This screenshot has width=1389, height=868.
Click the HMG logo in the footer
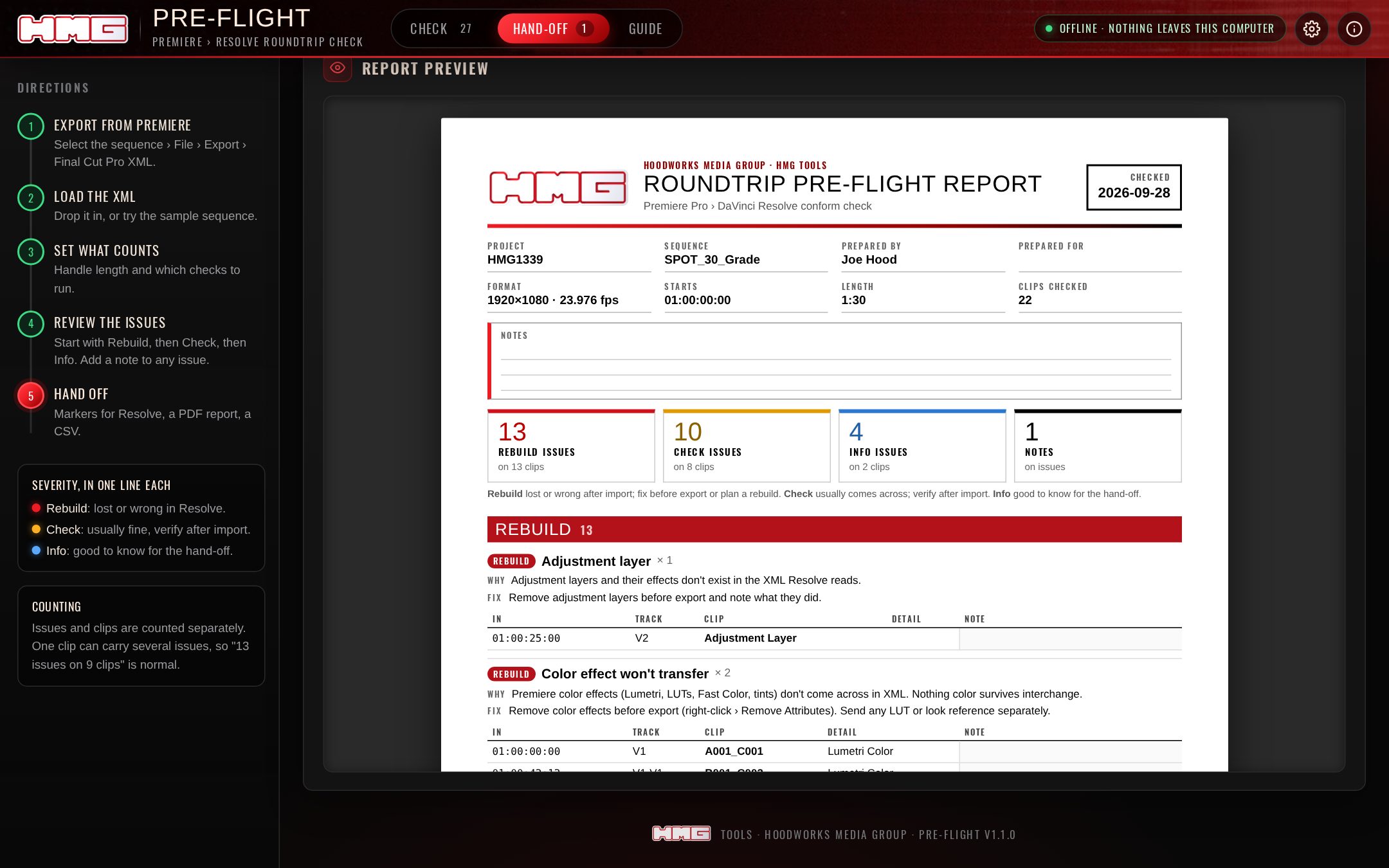click(681, 834)
